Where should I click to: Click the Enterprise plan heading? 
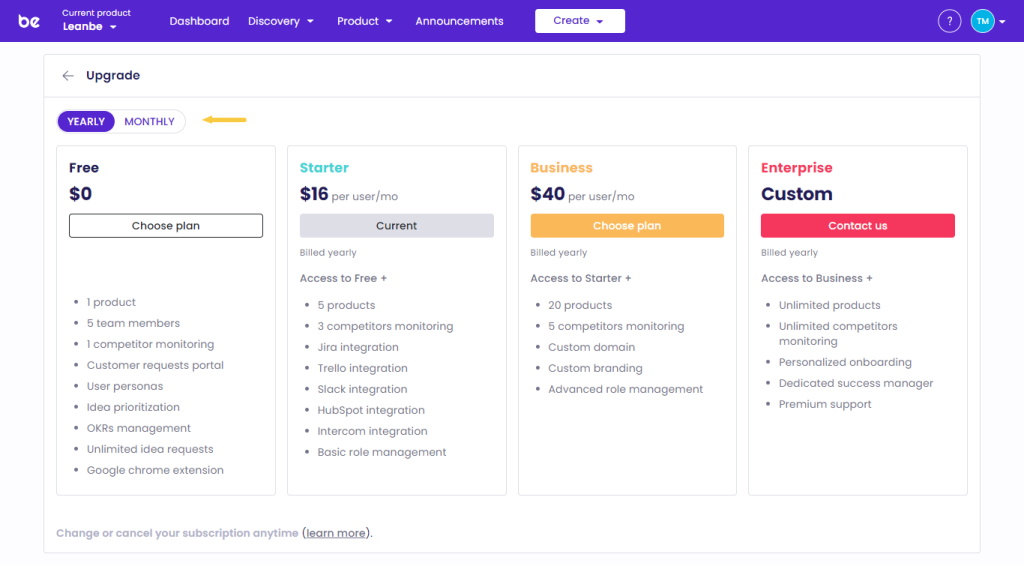coord(796,168)
